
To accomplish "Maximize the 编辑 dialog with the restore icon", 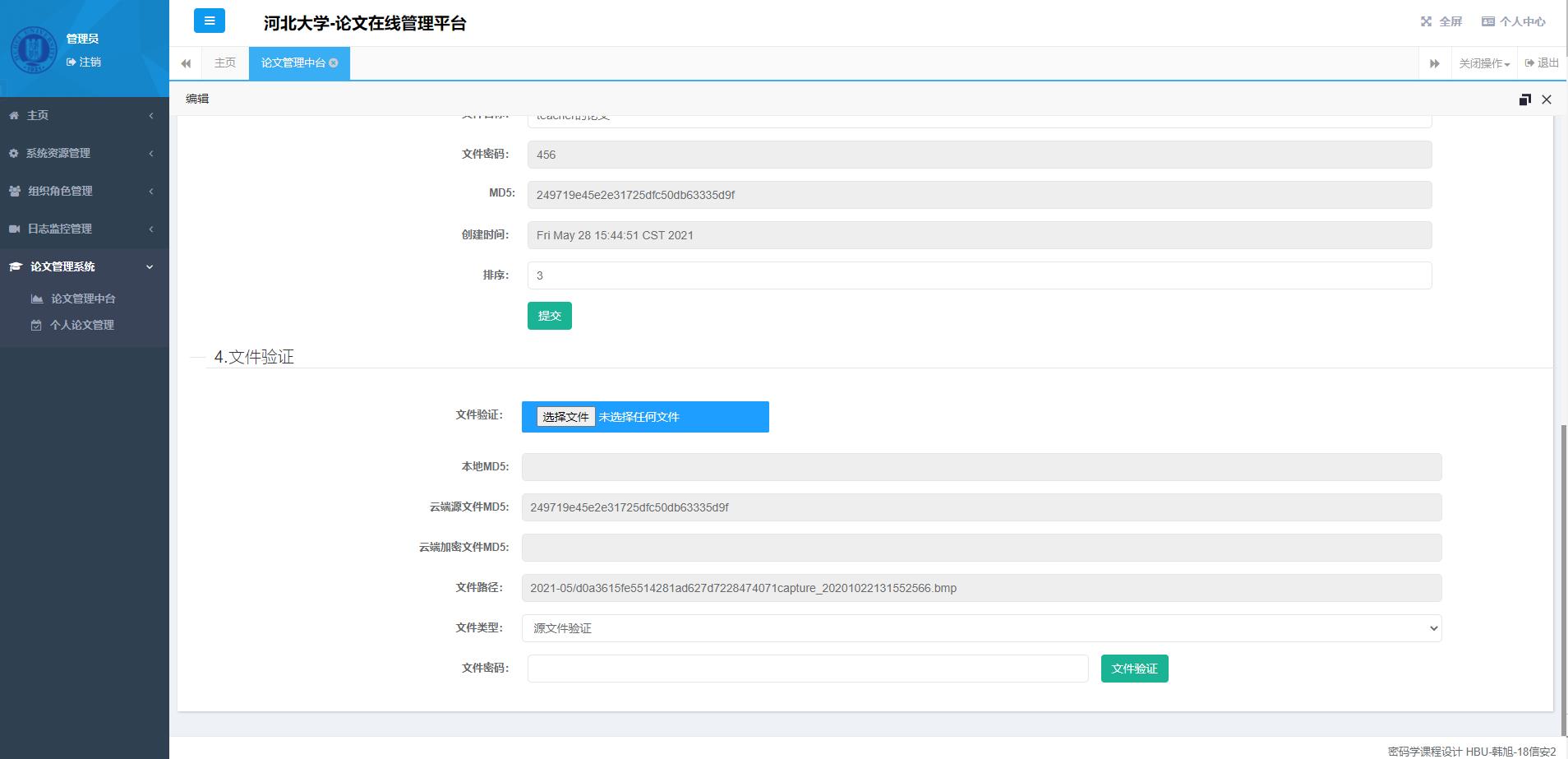I will click(1524, 100).
